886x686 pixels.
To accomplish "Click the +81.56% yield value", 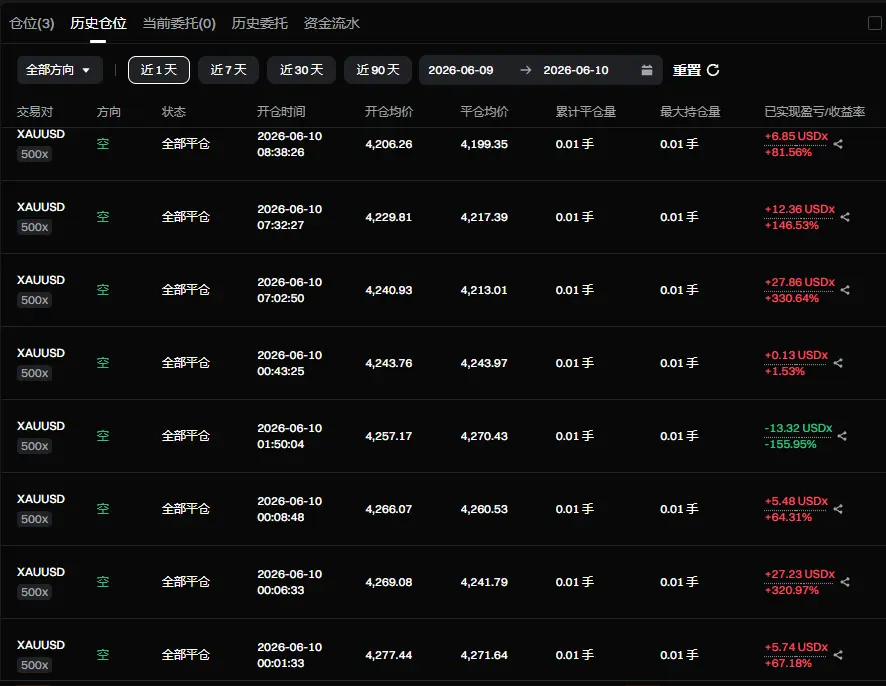I will 788,153.
